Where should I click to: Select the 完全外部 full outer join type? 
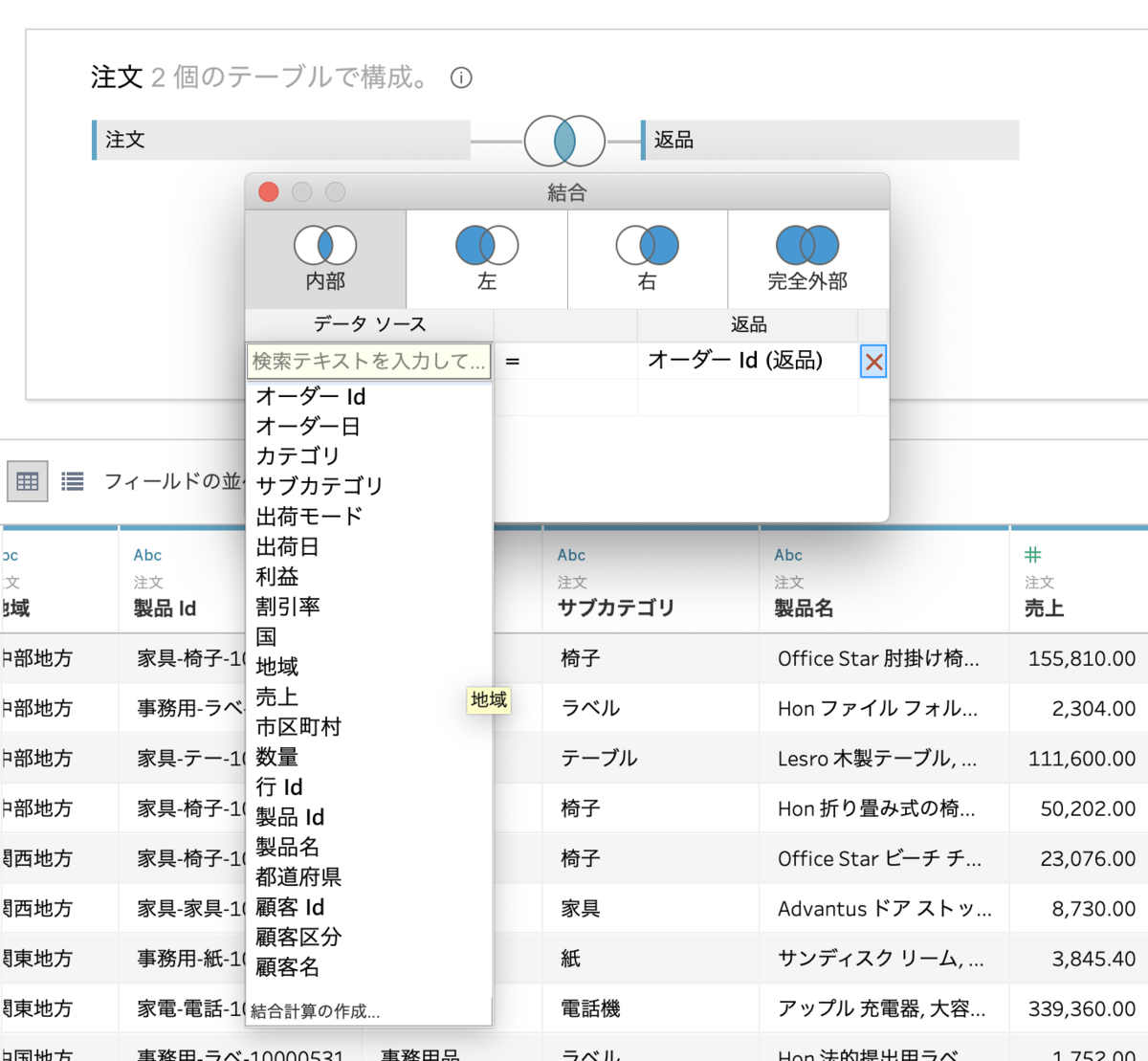pyautogui.click(x=808, y=259)
